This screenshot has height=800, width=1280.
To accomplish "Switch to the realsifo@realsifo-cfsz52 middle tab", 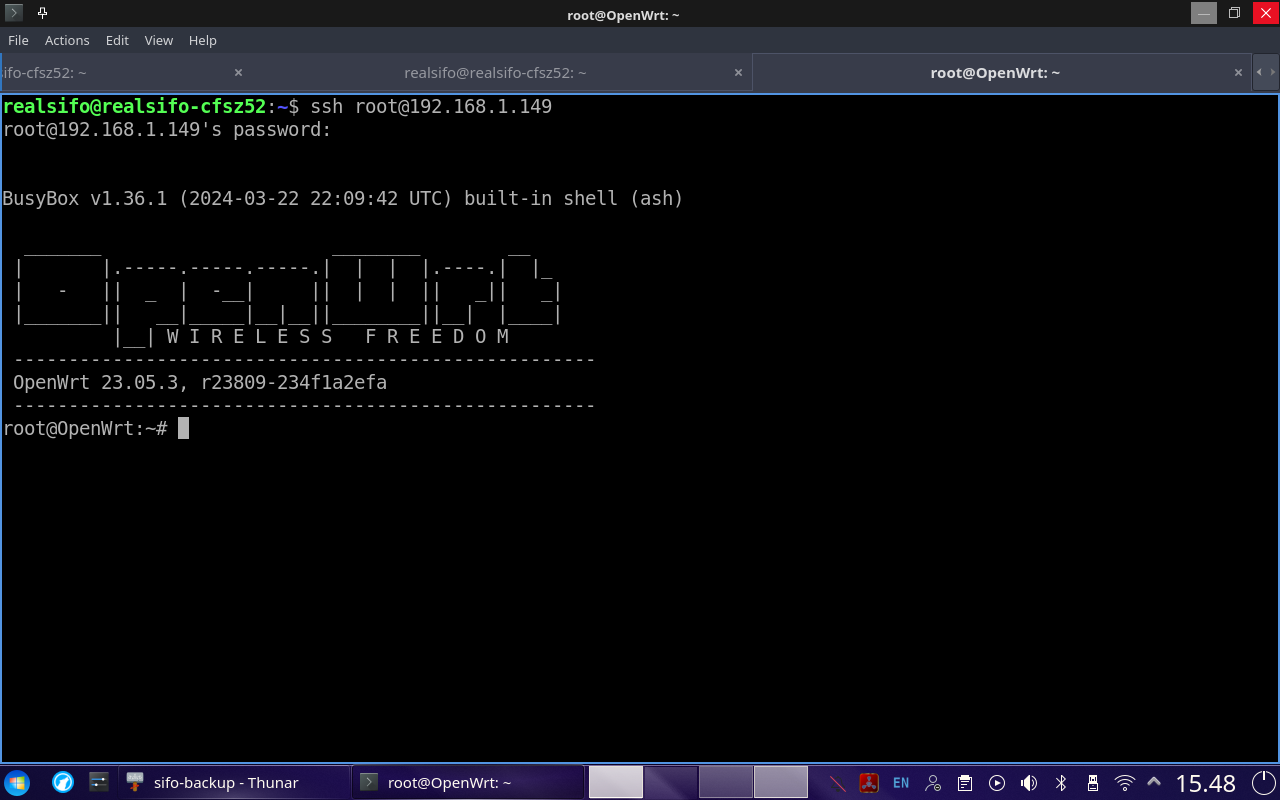I will 495,73.
